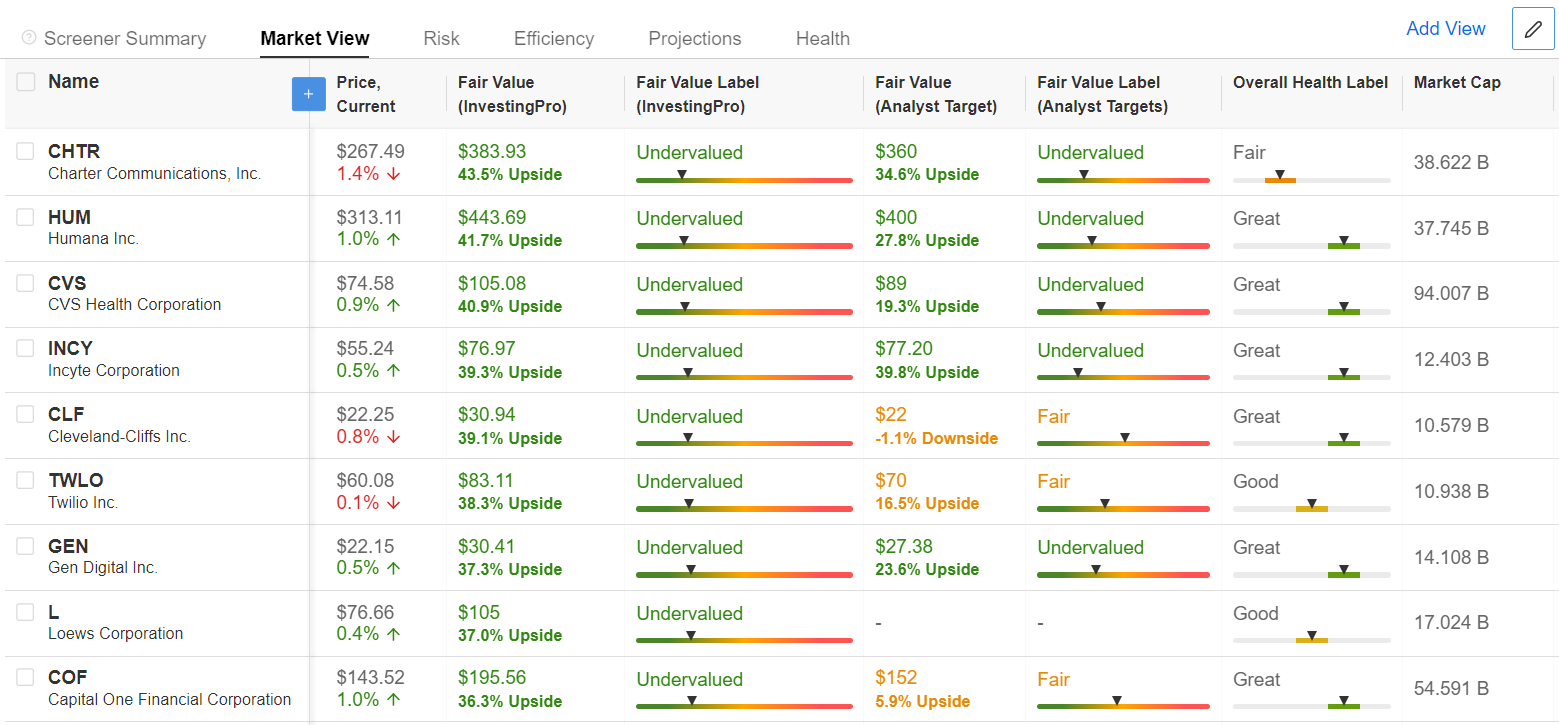Sort by the Market Cap column header

(x=1457, y=82)
